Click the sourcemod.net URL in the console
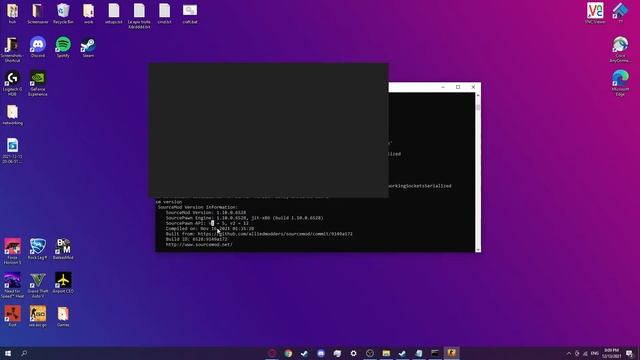This screenshot has height=360, width=640. coord(199,244)
